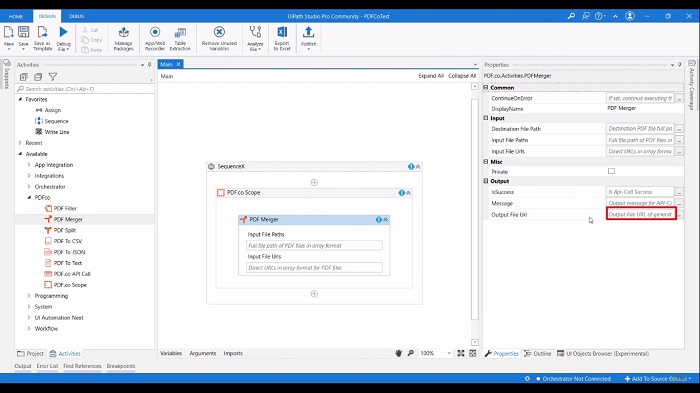The width and height of the screenshot is (700, 393).
Task: Click fit to screen icon
Action: [461, 353]
